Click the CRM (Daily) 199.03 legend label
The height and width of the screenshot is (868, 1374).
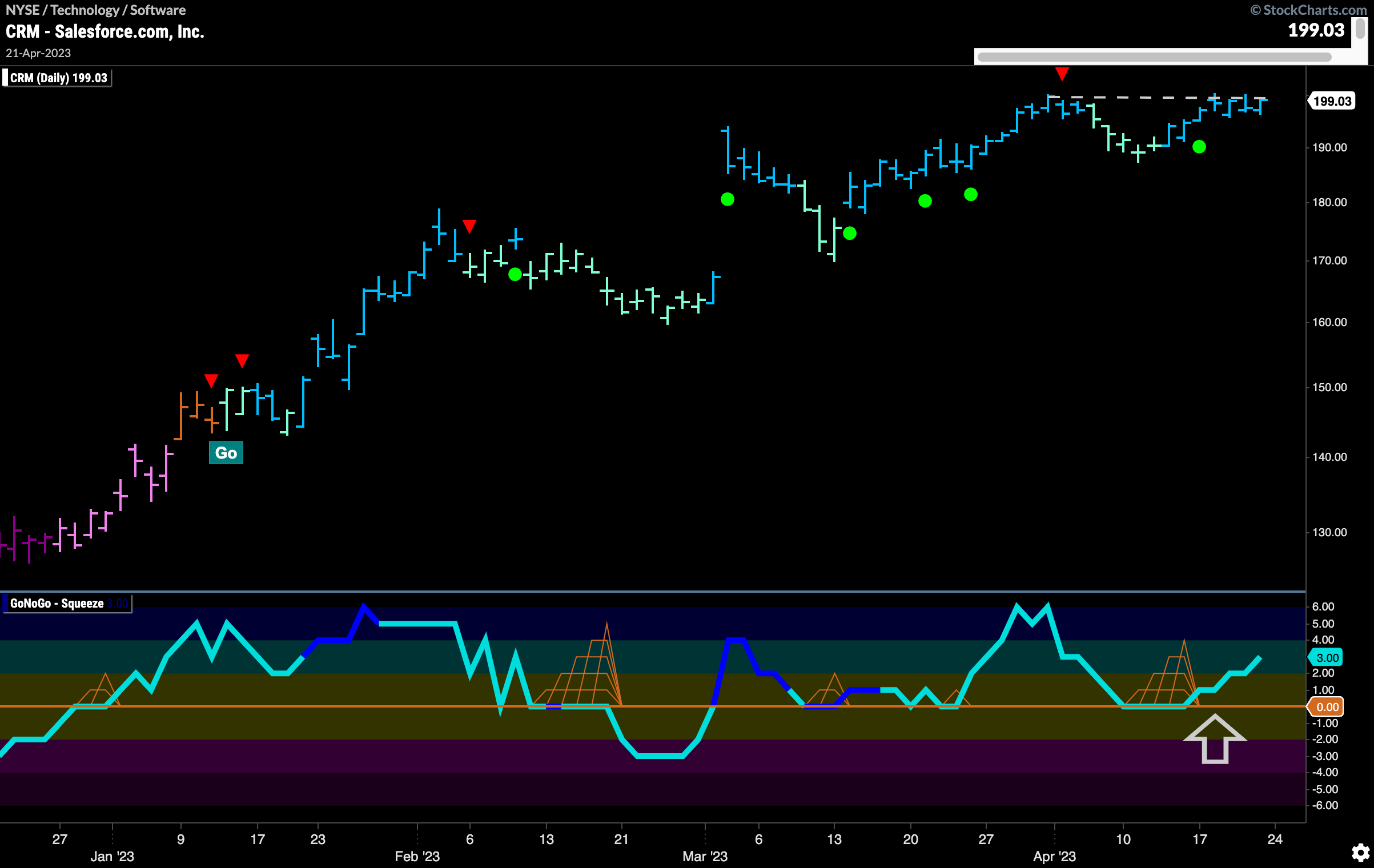58,78
